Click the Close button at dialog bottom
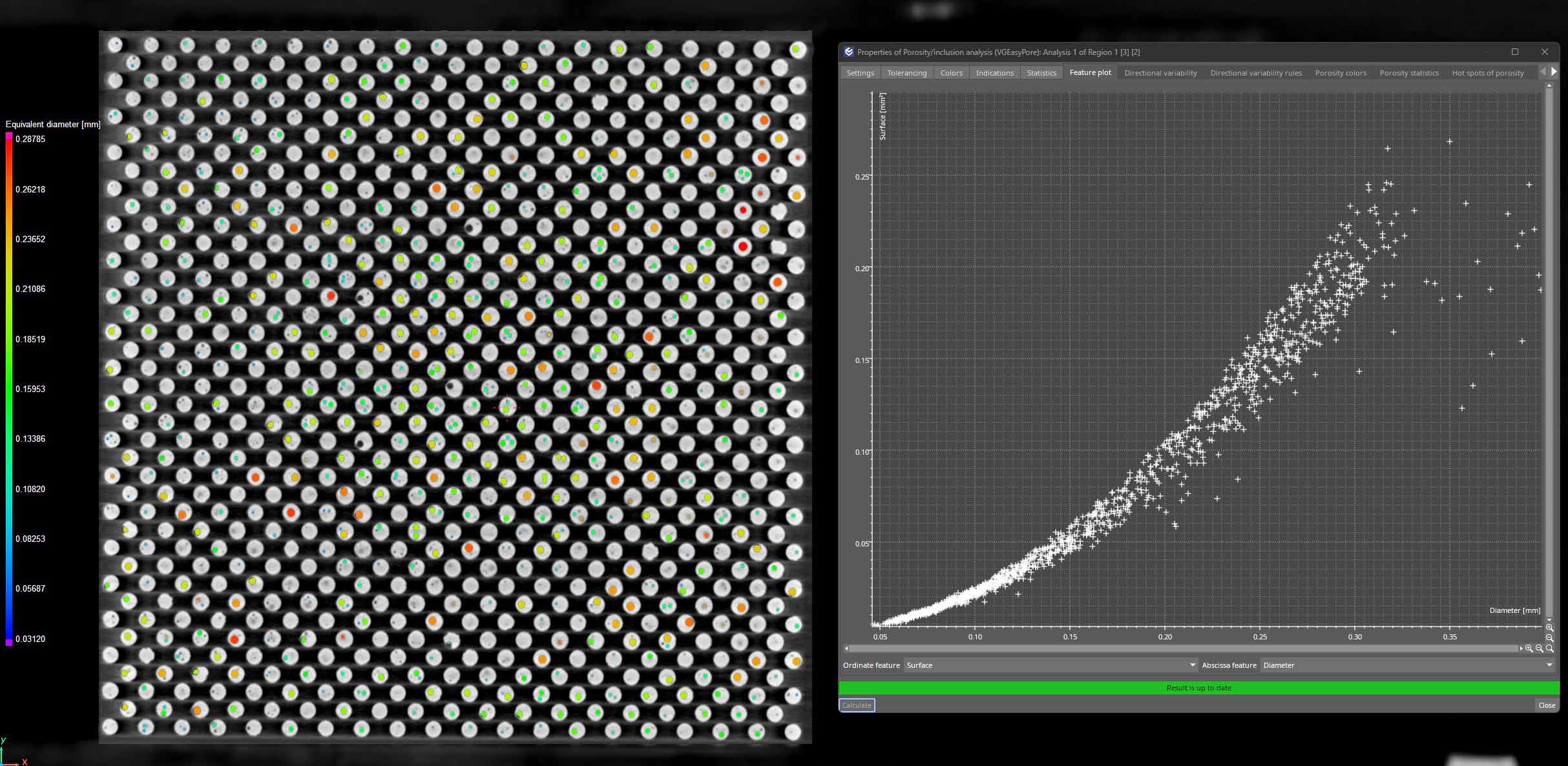 point(1547,705)
